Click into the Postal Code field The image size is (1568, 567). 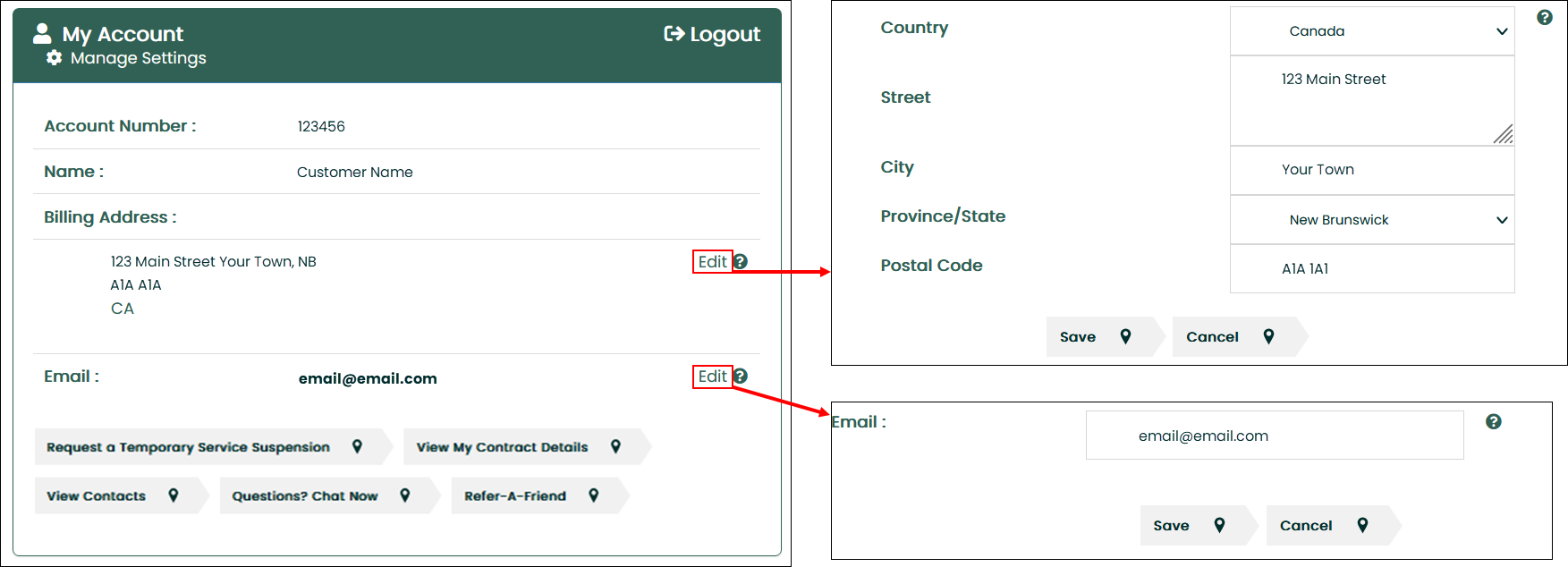1371,269
